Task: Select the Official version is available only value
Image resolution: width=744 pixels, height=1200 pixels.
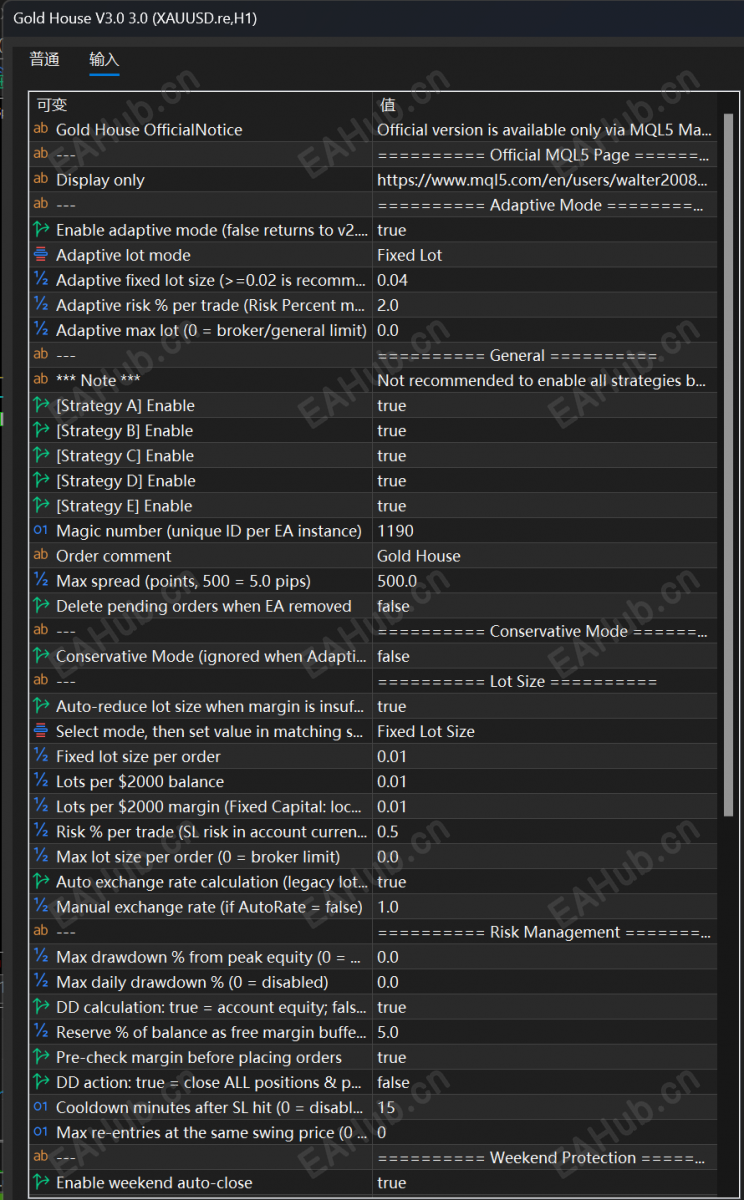Action: [545, 130]
